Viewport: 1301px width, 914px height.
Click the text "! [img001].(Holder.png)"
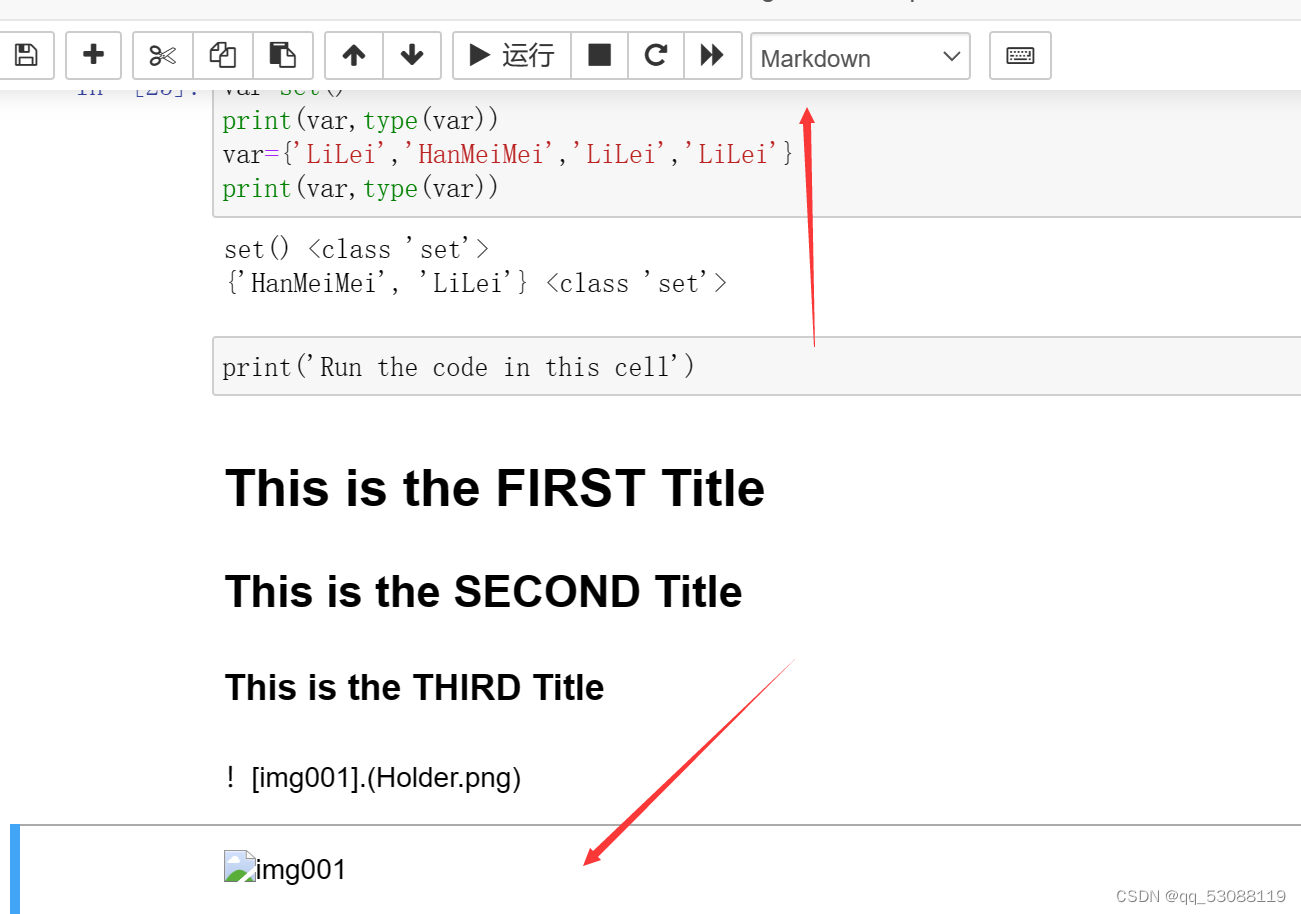tap(374, 777)
